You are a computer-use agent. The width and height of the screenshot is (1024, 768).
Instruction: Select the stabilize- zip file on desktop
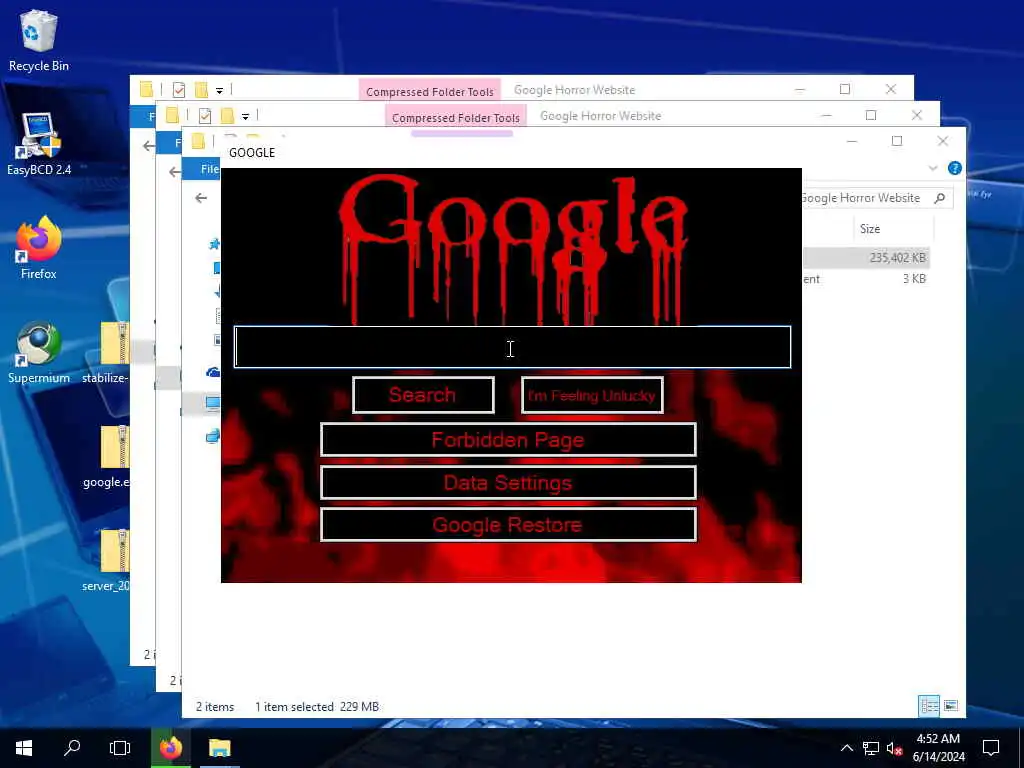108,353
